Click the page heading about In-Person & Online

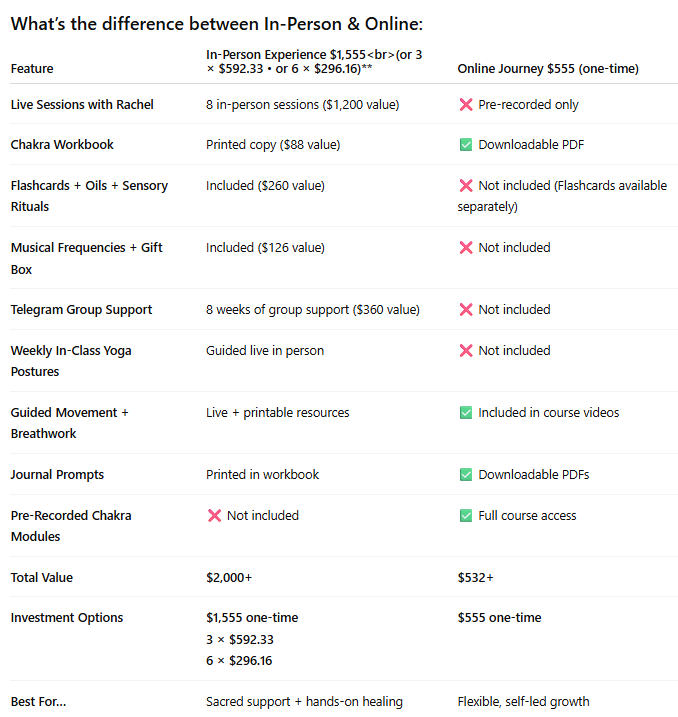[217, 24]
